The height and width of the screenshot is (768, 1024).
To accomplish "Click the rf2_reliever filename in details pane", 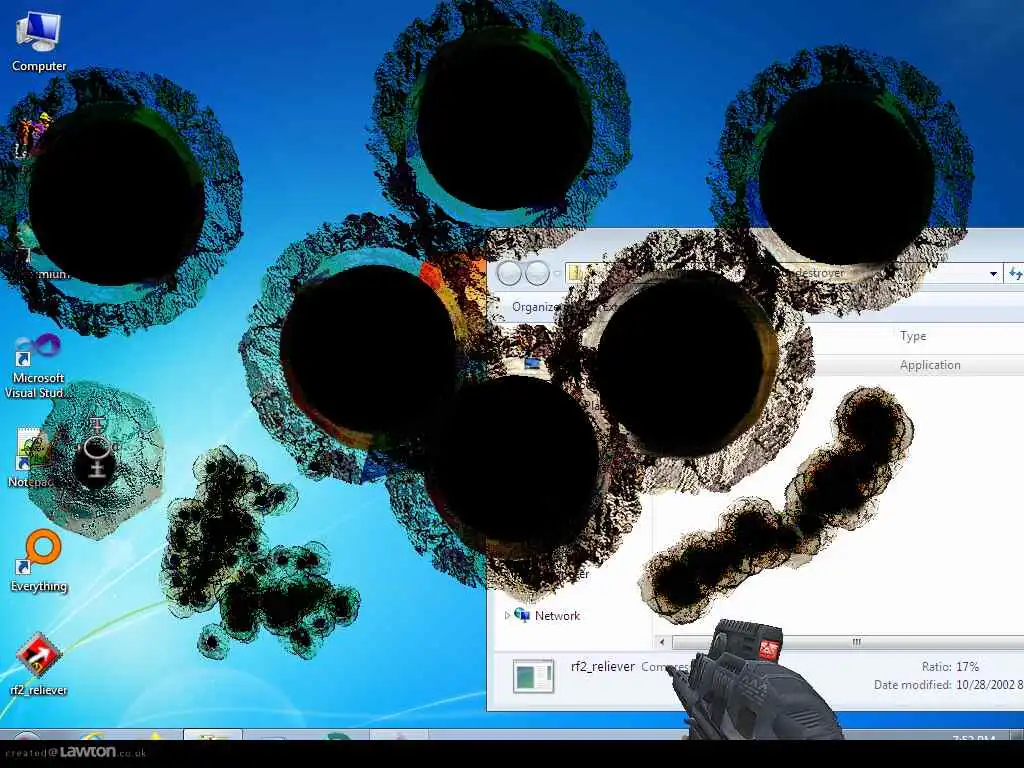I will pyautogui.click(x=603, y=666).
